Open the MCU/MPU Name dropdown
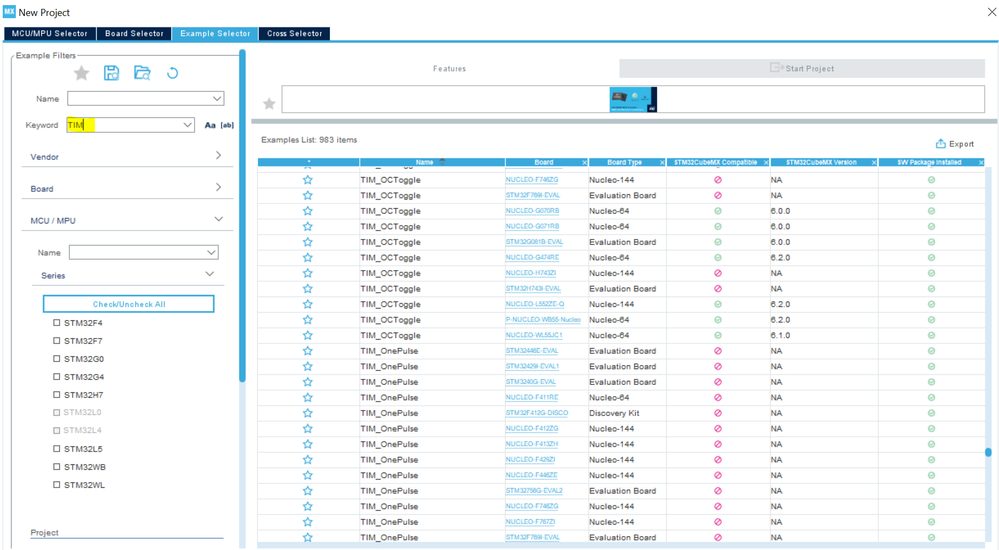999x550 pixels. [212, 252]
